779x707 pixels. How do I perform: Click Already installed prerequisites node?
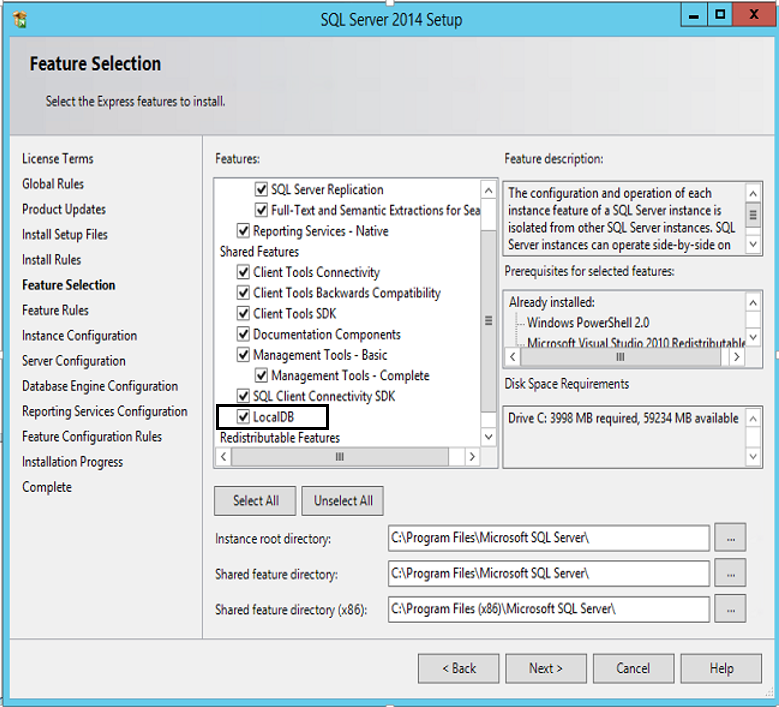(551, 302)
